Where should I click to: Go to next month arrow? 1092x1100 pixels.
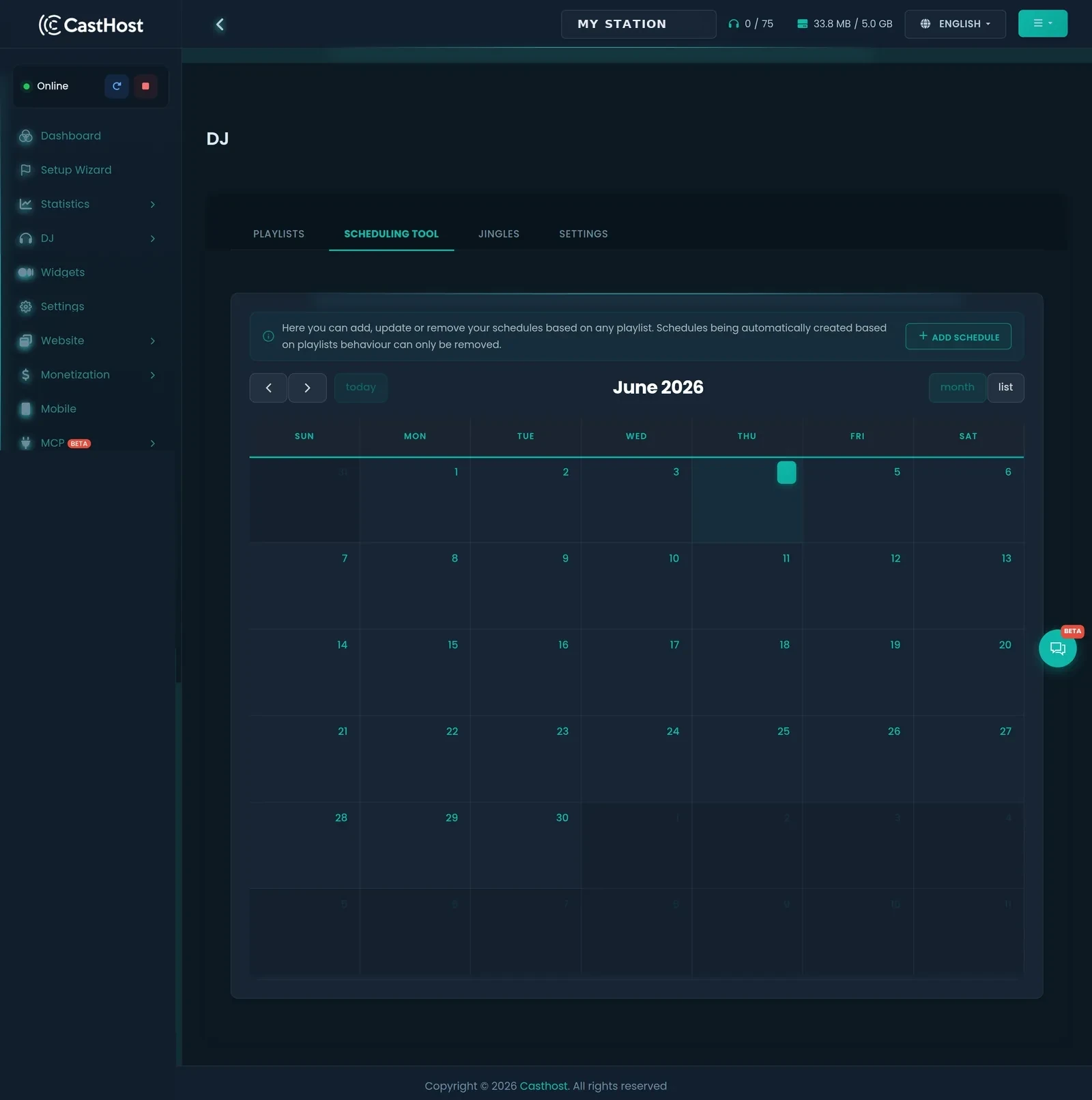(x=307, y=388)
